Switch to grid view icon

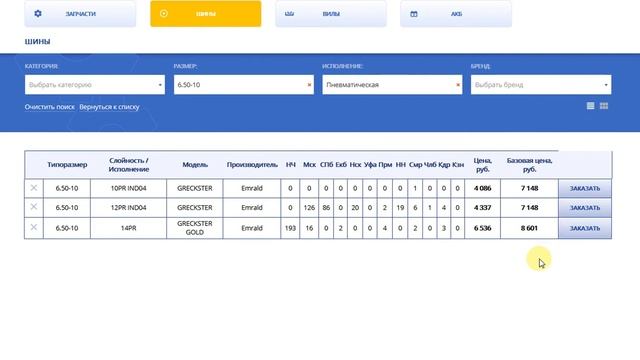click(604, 106)
